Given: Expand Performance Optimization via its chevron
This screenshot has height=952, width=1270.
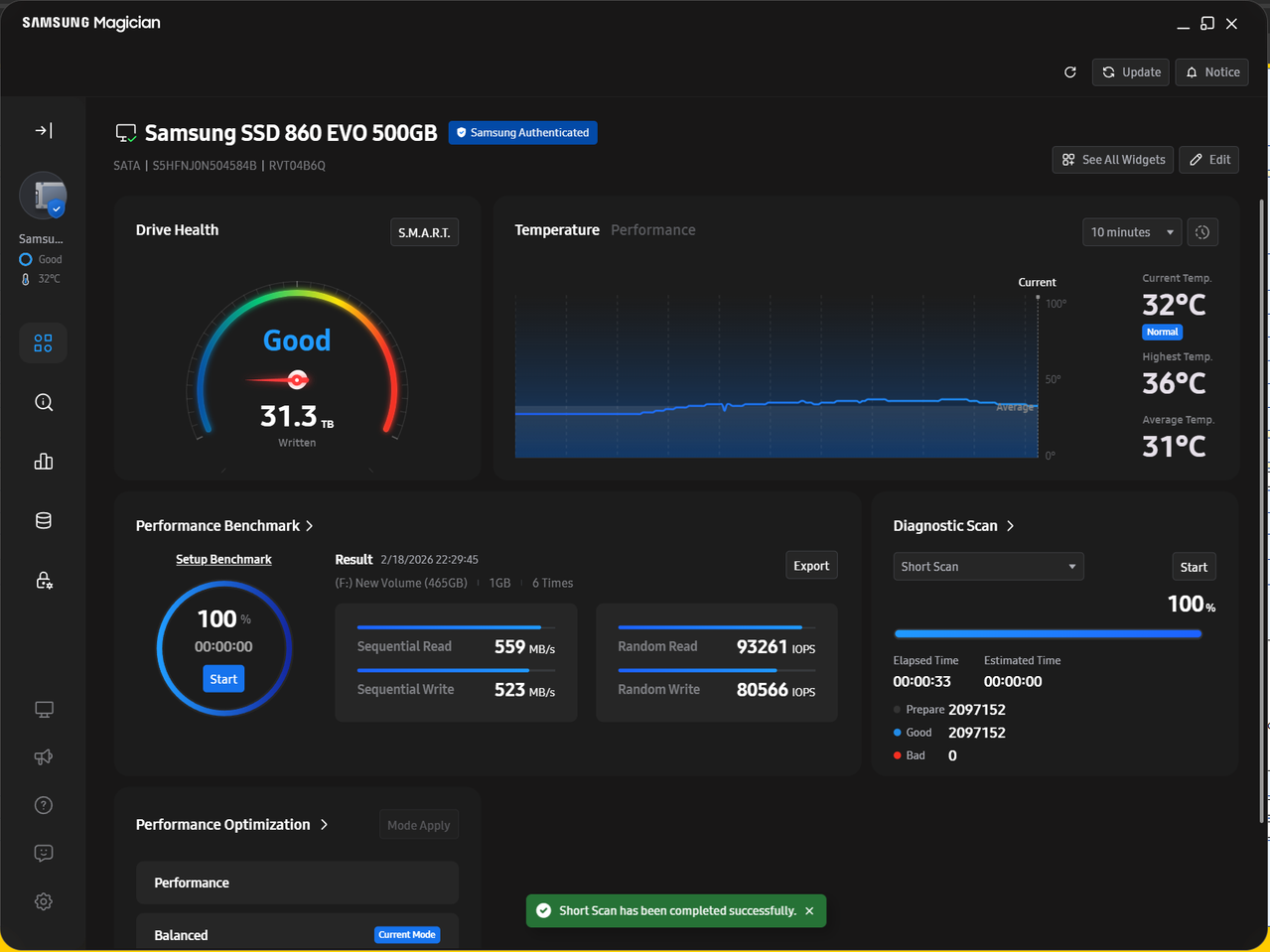Looking at the screenshot, I should [x=324, y=825].
